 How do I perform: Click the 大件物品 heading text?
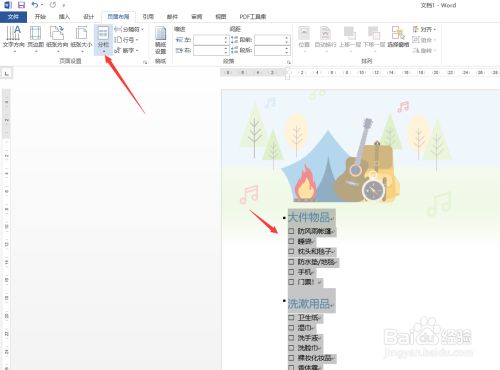(309, 217)
